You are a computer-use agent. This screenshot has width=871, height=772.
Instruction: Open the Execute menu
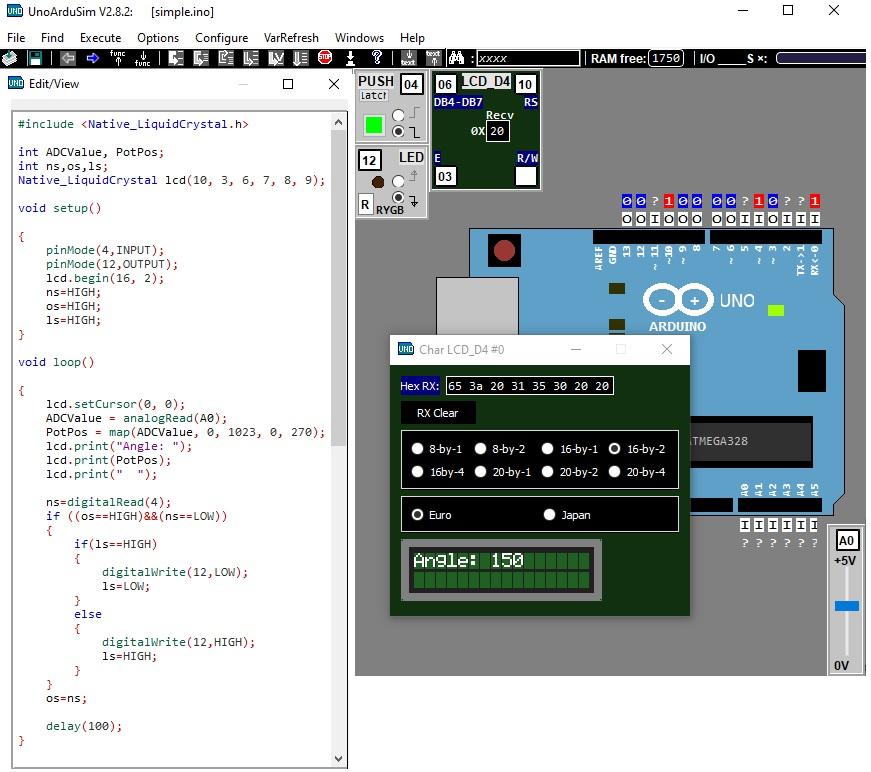click(x=101, y=38)
